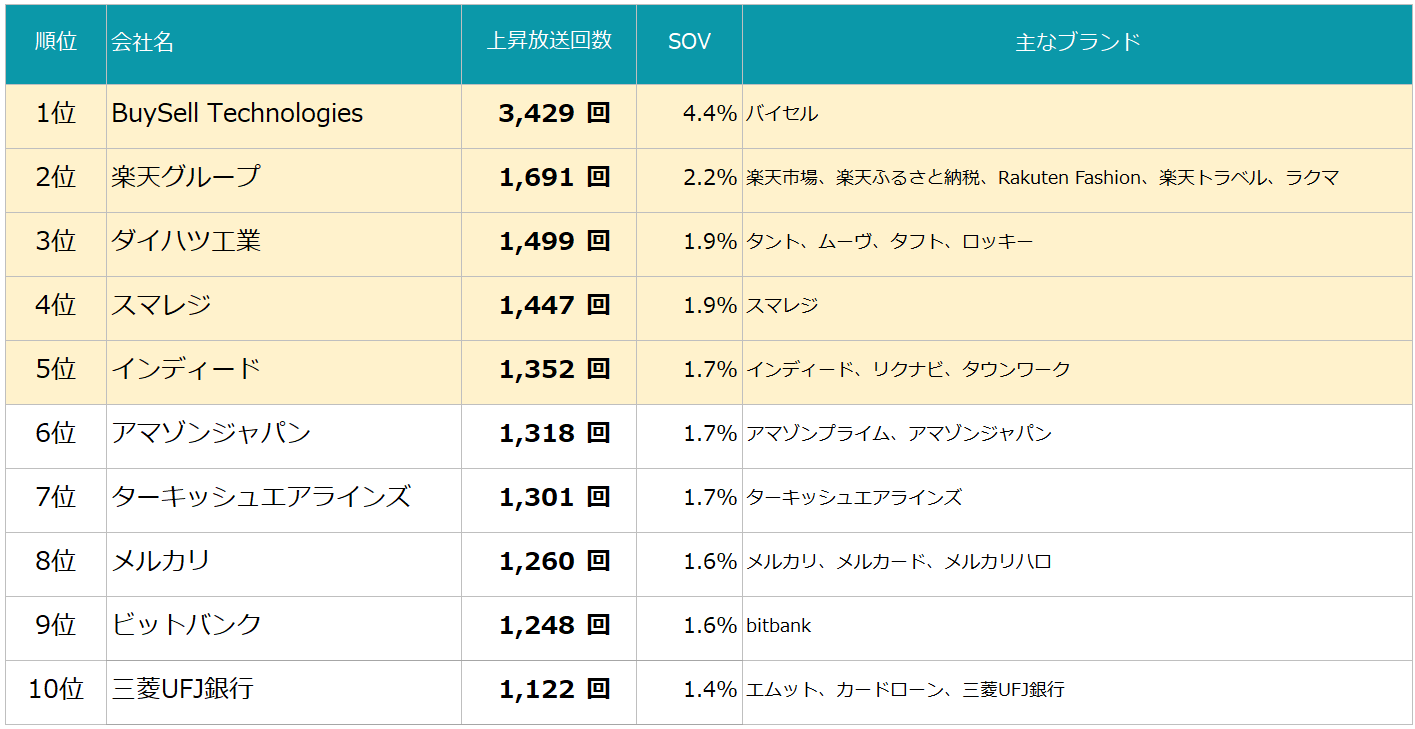The image size is (1415, 729).
Task: Click the ダイハツ工業 company name
Action: 186,241
